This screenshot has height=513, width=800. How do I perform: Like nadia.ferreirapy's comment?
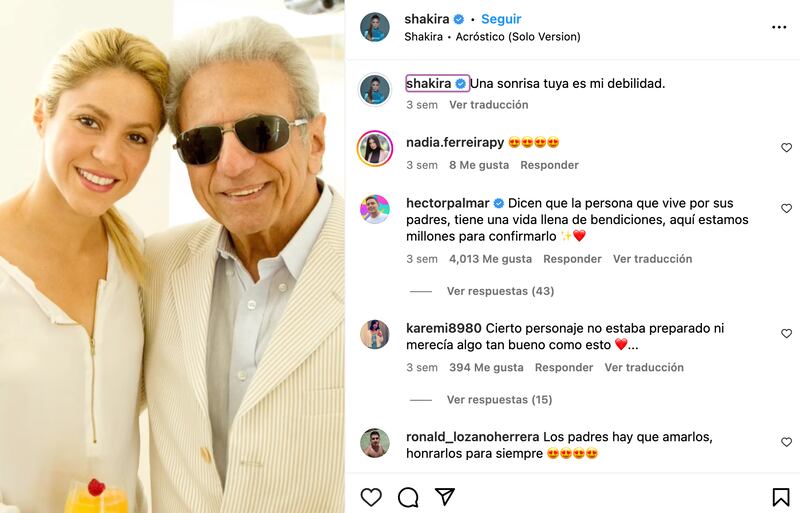coord(786,148)
